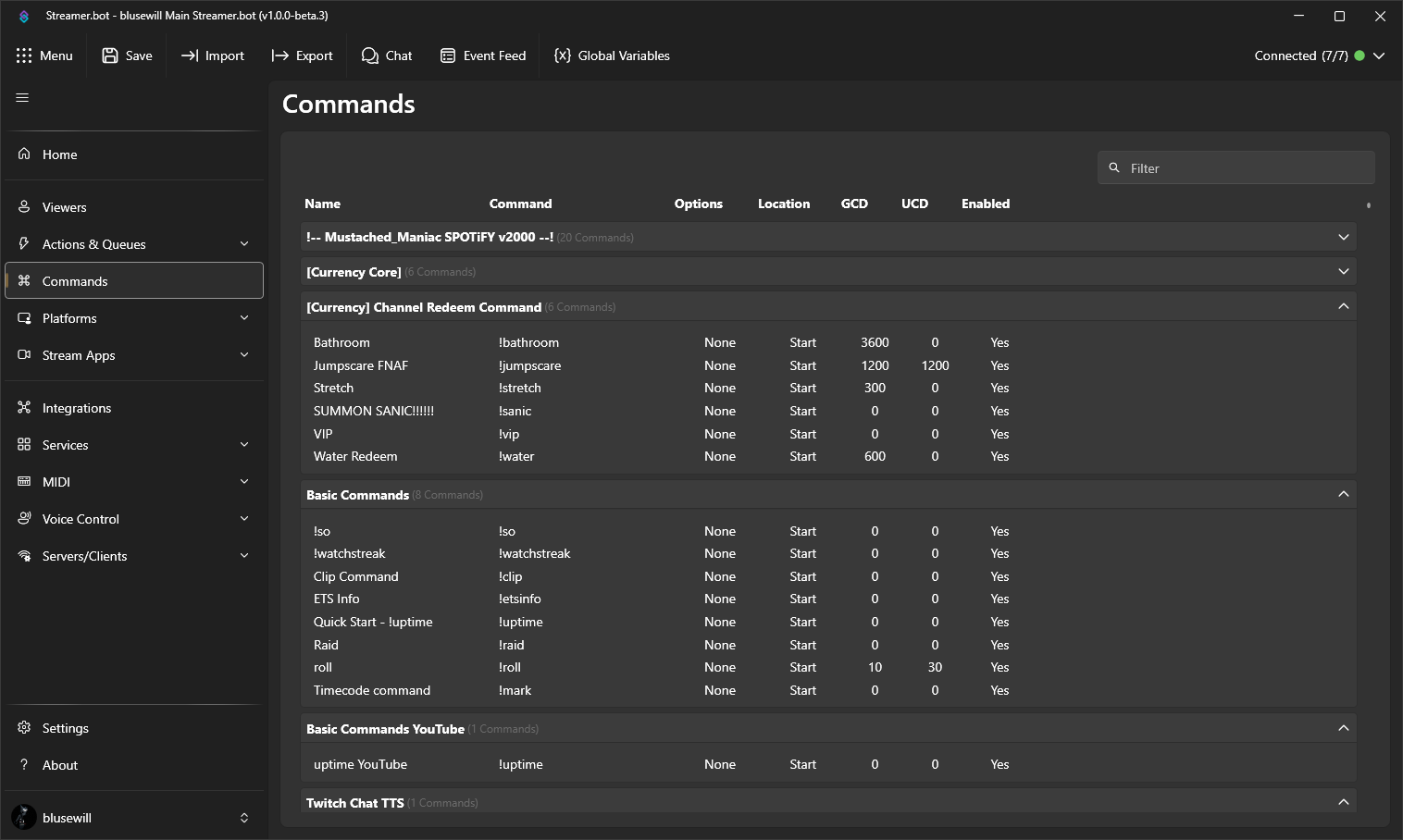The height and width of the screenshot is (840, 1403).
Task: Select the Jumpscare FNAF command row
Action: (361, 365)
